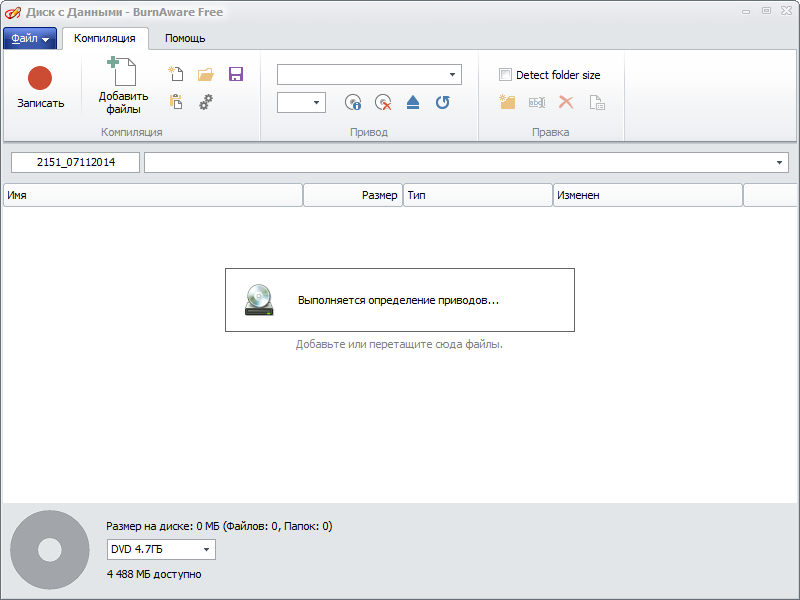This screenshot has height=600, width=800.
Task: Sort the file list by Размер column
Action: 352,195
